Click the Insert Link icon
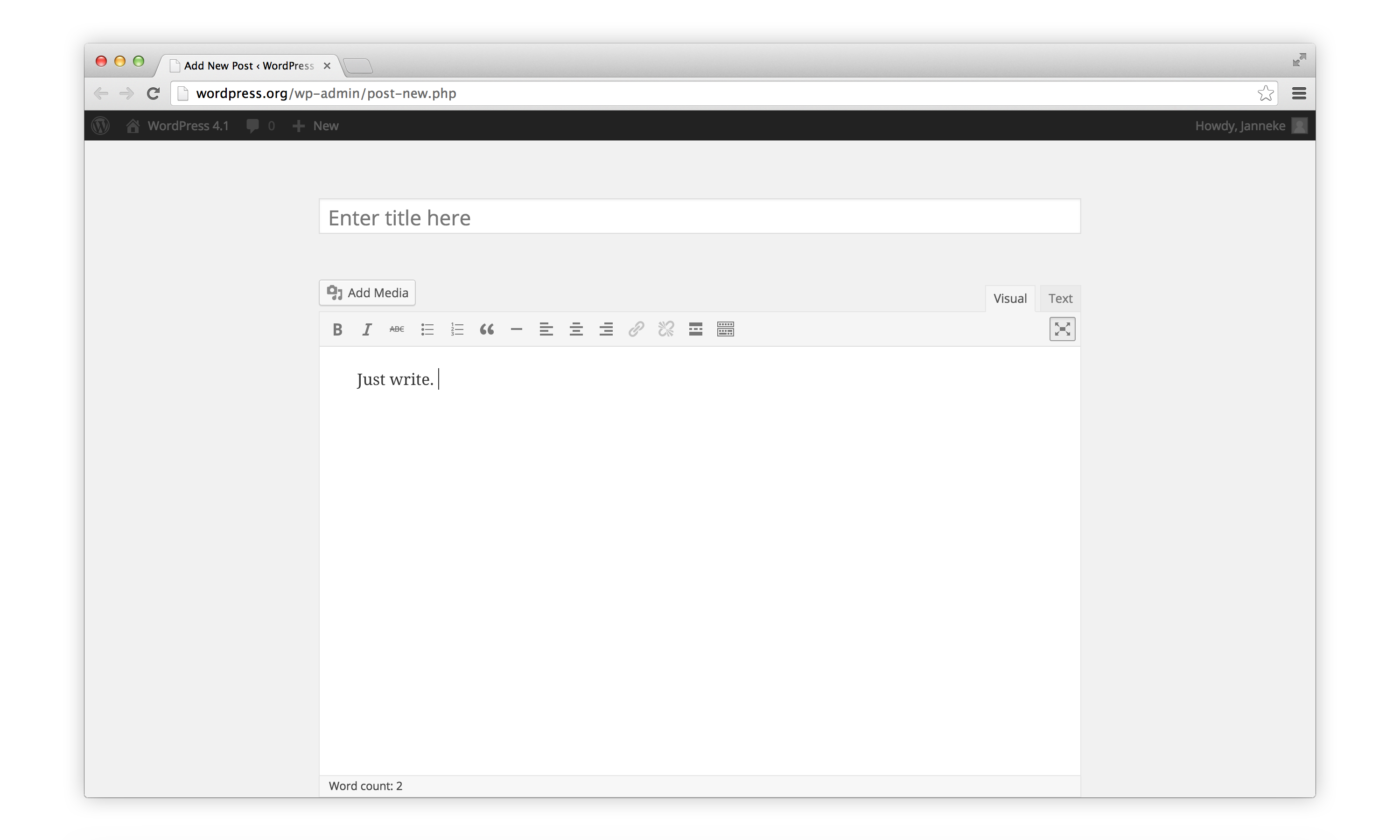Image resolution: width=1400 pixels, height=840 pixels. 635,329
